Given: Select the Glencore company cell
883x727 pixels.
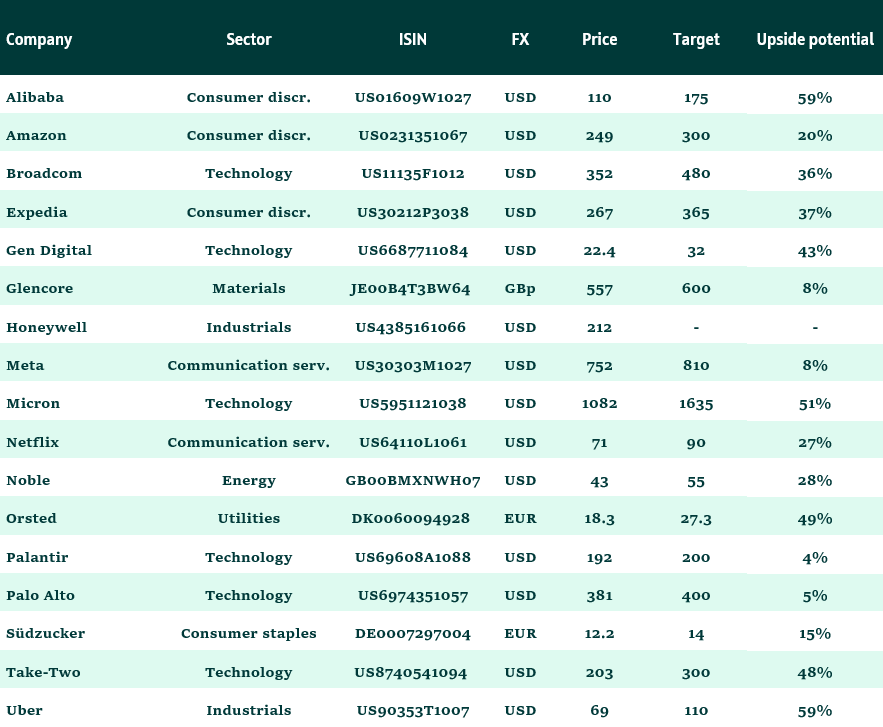Looking at the screenshot, I should 39,288.
